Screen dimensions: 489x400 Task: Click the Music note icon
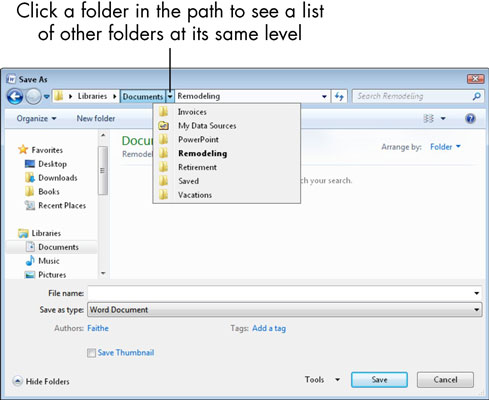pyautogui.click(x=30, y=260)
